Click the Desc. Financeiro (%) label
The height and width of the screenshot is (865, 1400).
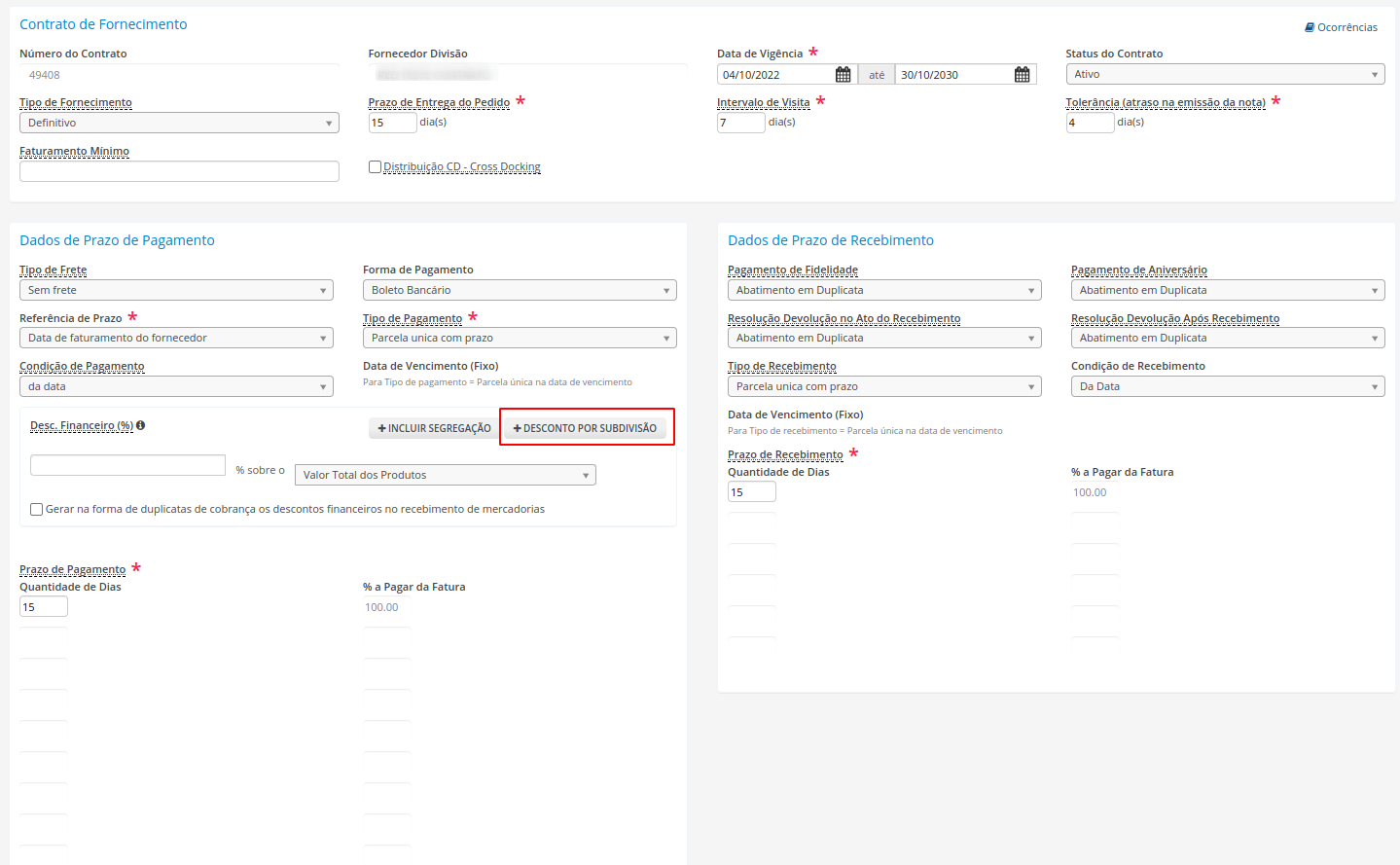click(x=82, y=425)
